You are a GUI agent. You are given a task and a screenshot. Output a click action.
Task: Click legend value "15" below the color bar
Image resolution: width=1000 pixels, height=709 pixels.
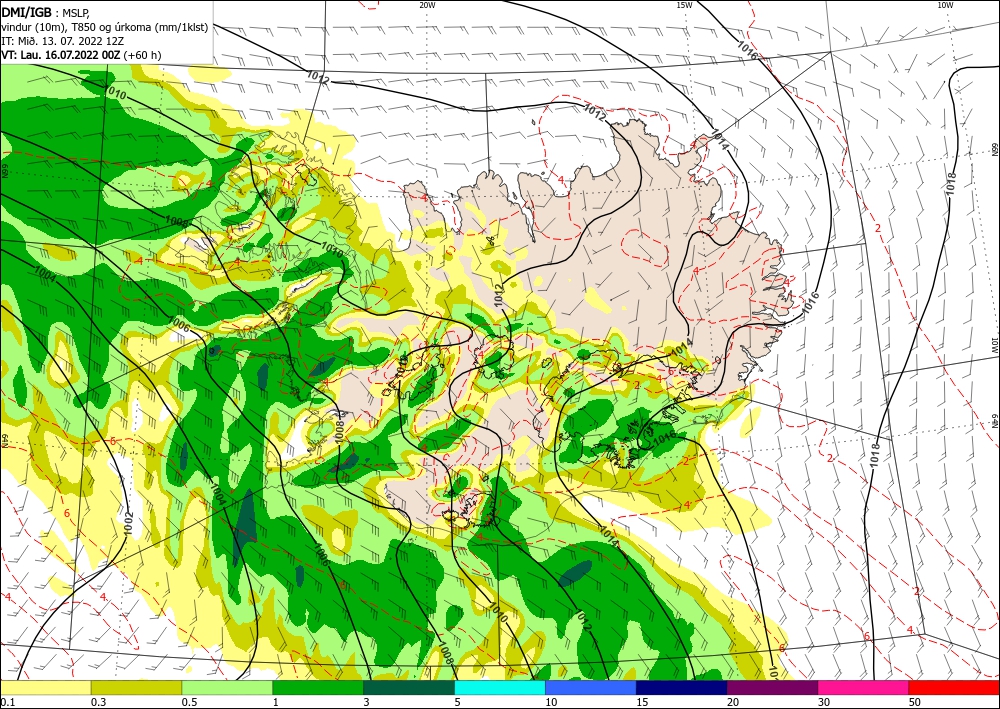coord(642,702)
